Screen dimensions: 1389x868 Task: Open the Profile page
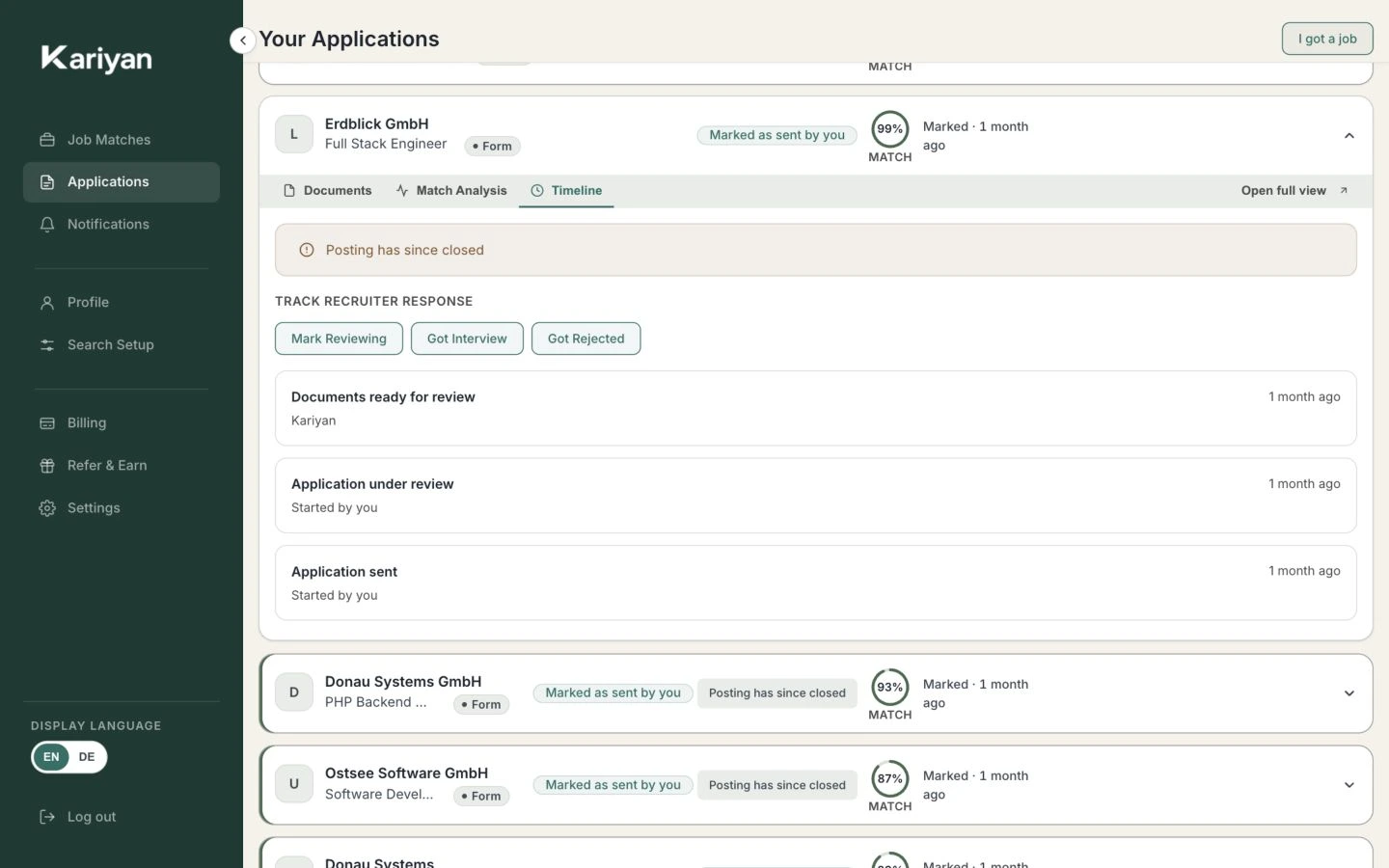point(122,303)
